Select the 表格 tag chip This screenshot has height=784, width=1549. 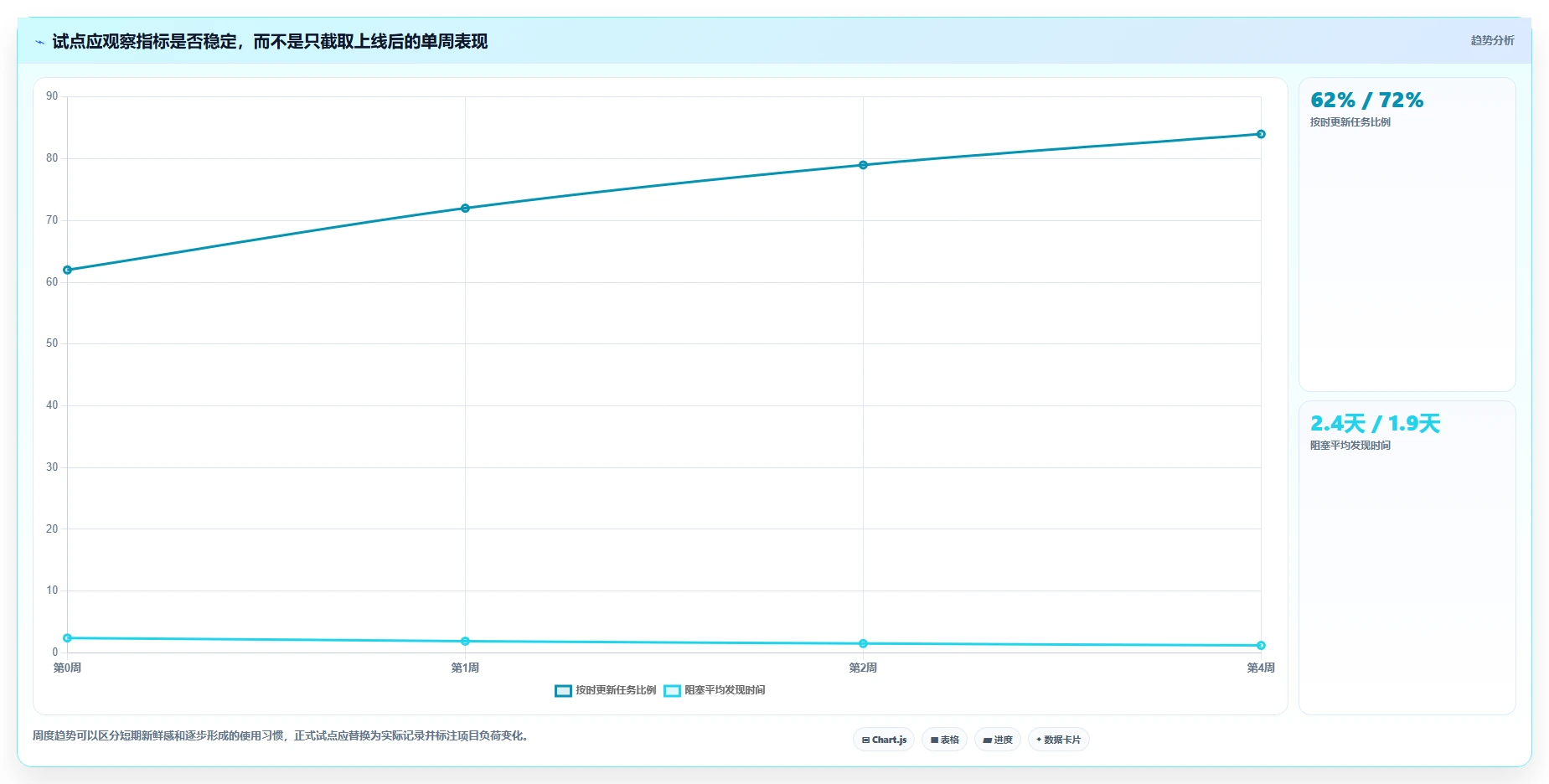coord(944,740)
